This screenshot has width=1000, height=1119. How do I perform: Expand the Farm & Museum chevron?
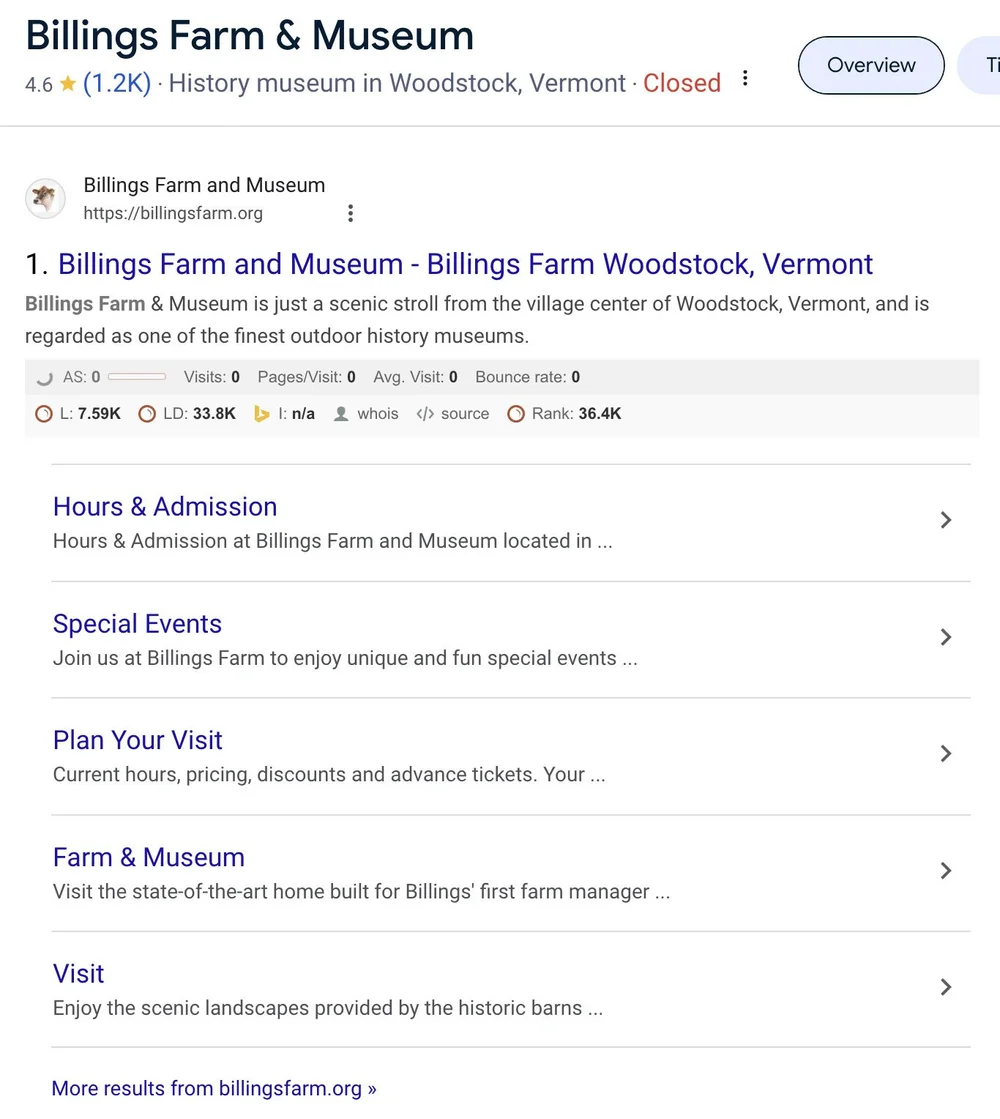(945, 871)
